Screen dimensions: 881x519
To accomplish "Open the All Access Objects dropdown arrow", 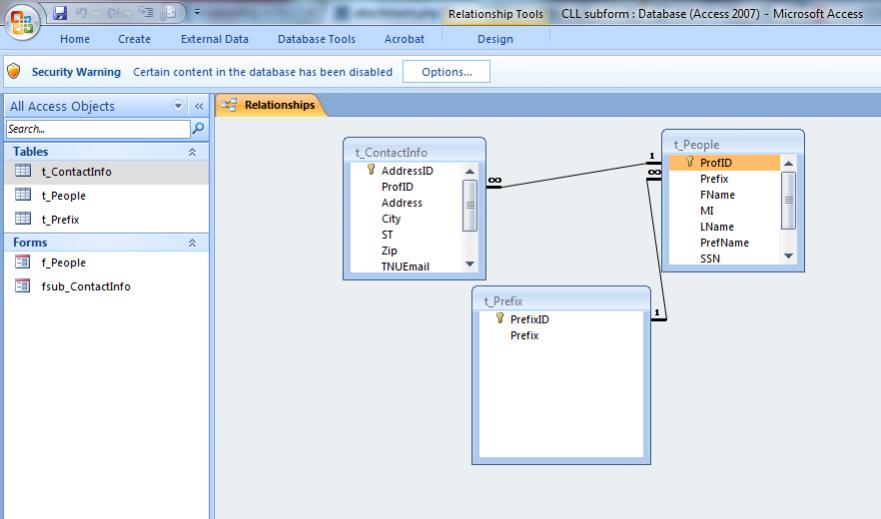I will tap(178, 106).
